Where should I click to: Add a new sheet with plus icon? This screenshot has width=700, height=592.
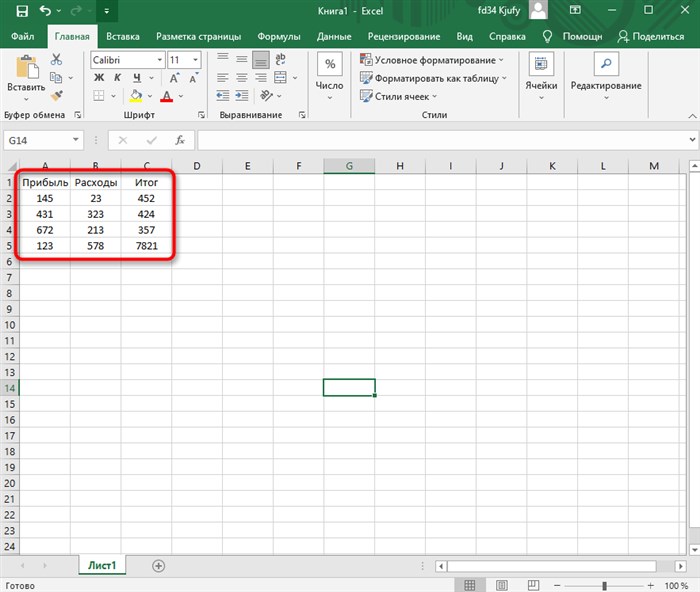(x=158, y=566)
